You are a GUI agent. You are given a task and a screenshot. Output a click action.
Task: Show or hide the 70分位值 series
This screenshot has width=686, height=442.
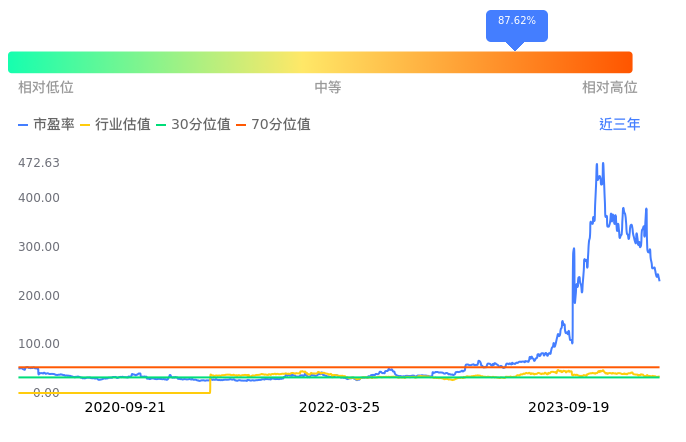pyautogui.click(x=275, y=125)
